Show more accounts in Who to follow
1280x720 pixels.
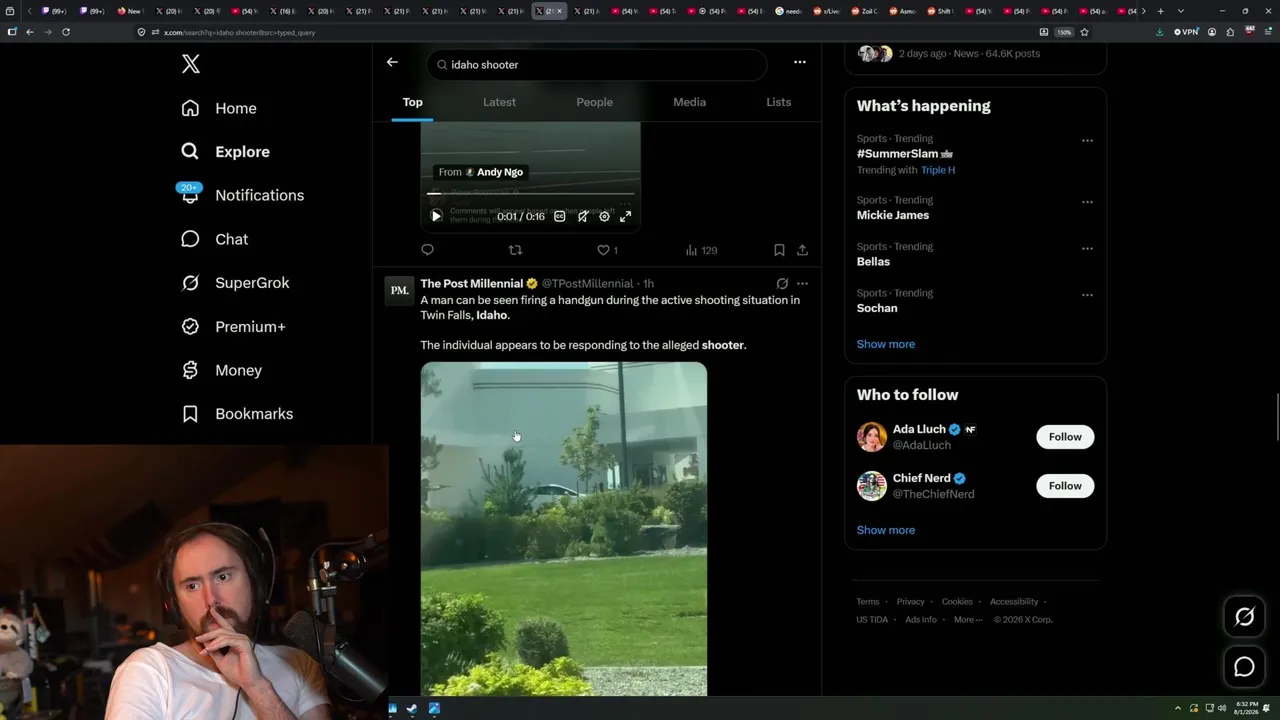click(886, 530)
